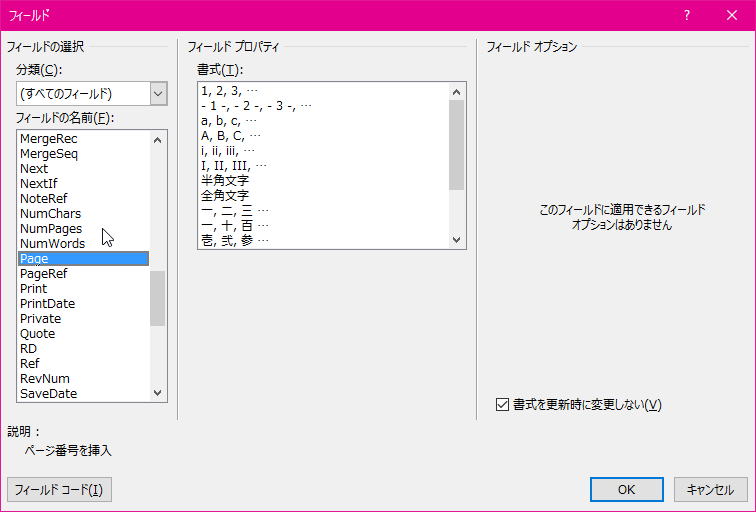Select the highlighted Page field
This screenshot has width=756, height=512.
(83, 258)
